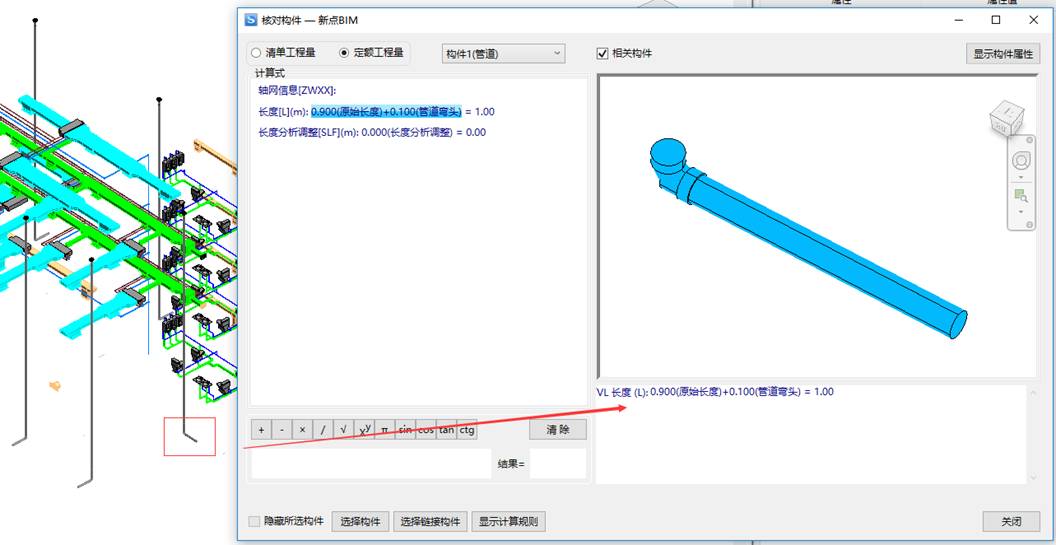Click the x to the power y button
The height and width of the screenshot is (545, 1056).
(364, 430)
